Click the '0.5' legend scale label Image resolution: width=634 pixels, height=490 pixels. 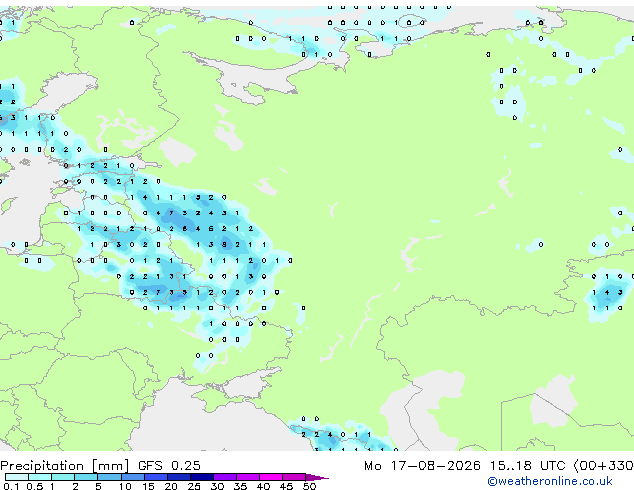coord(34,486)
